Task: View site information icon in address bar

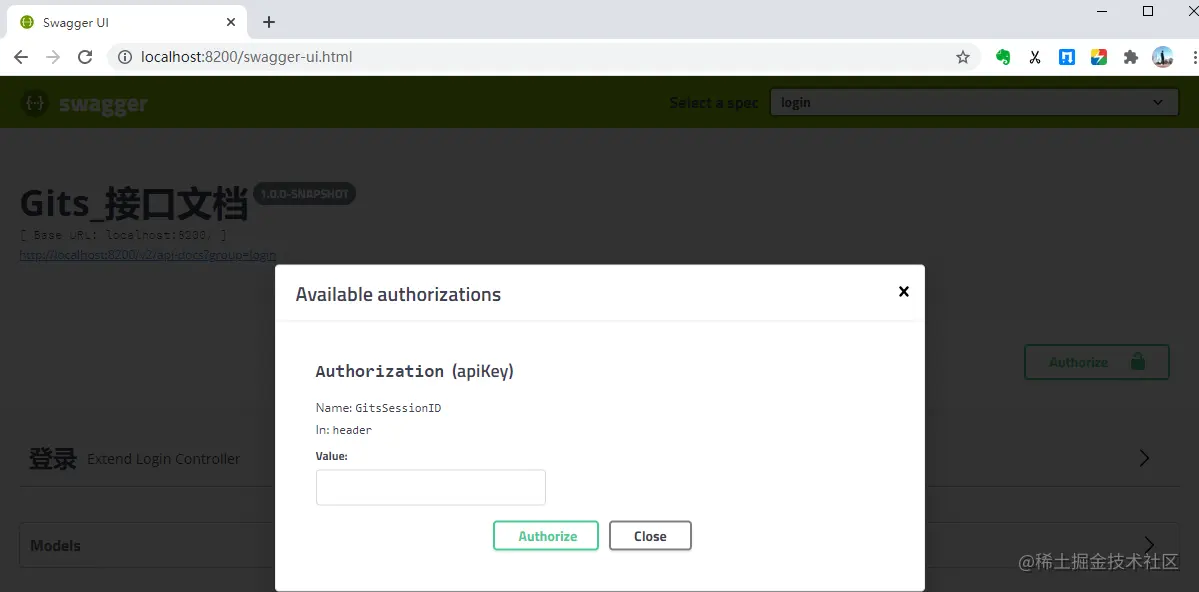Action: pos(125,57)
